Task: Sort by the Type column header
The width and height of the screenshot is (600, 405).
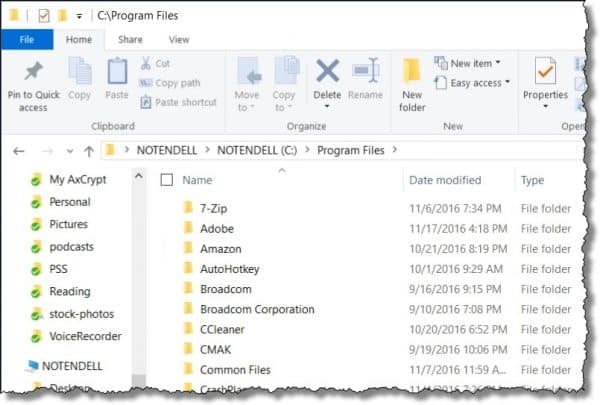Action: point(532,180)
